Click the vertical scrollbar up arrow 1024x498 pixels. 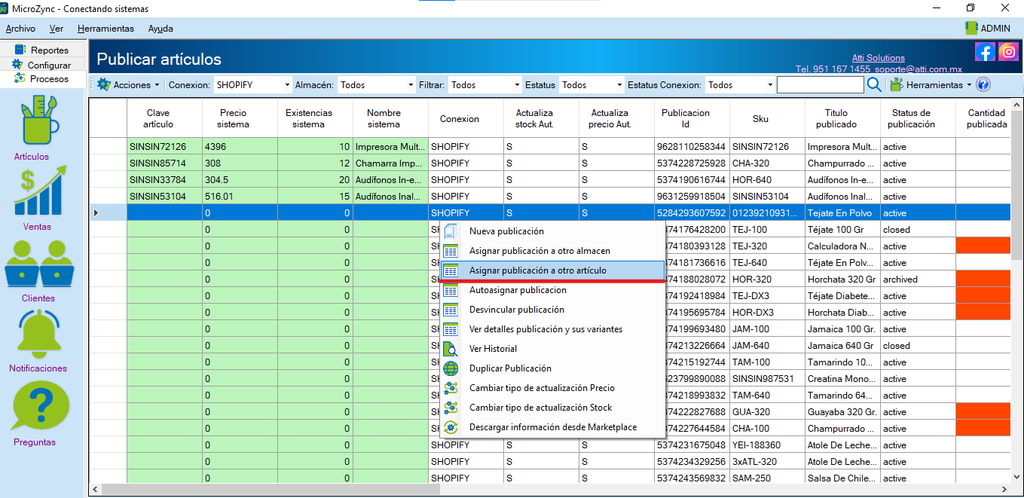[x=1017, y=104]
